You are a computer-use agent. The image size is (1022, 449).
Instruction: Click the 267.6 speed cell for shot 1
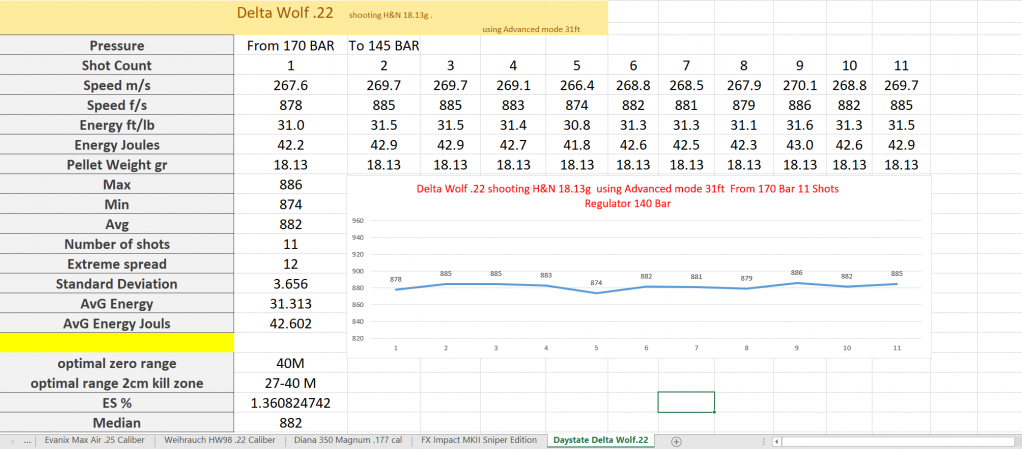coord(291,85)
